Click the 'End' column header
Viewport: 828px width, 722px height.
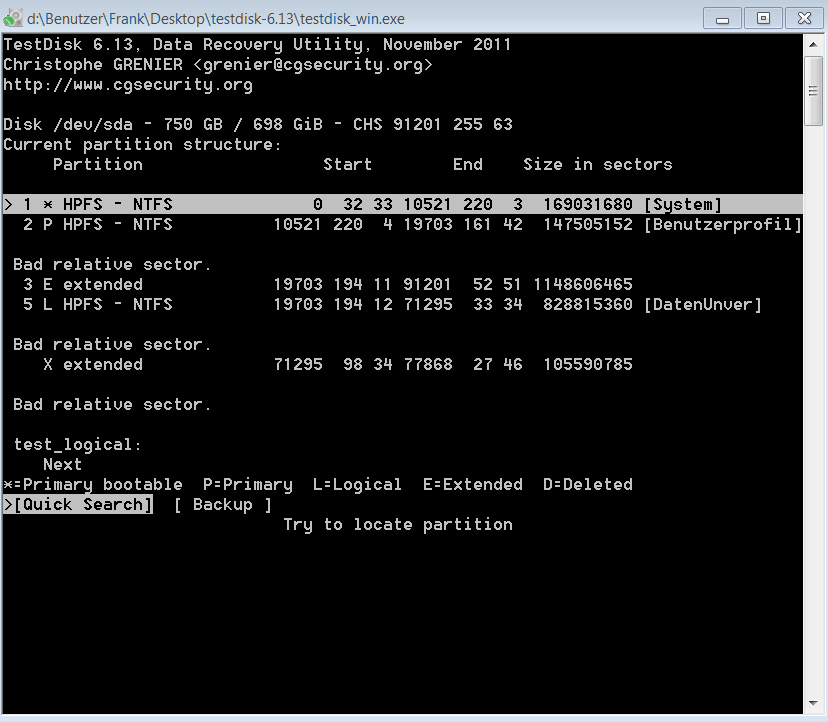click(x=467, y=164)
